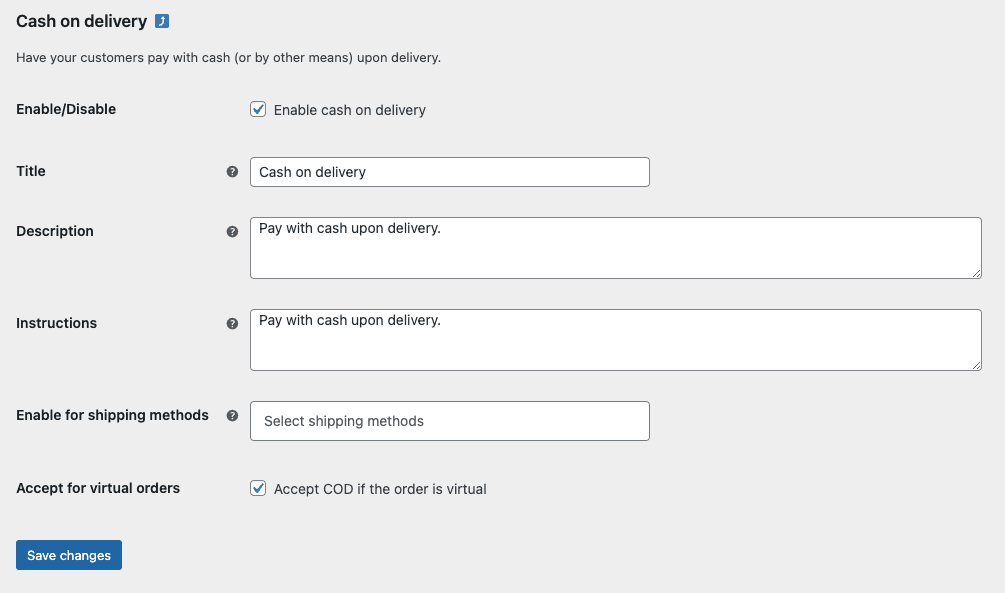The width and height of the screenshot is (1005, 593).
Task: Uncheck Enable cash on delivery
Action: click(258, 110)
